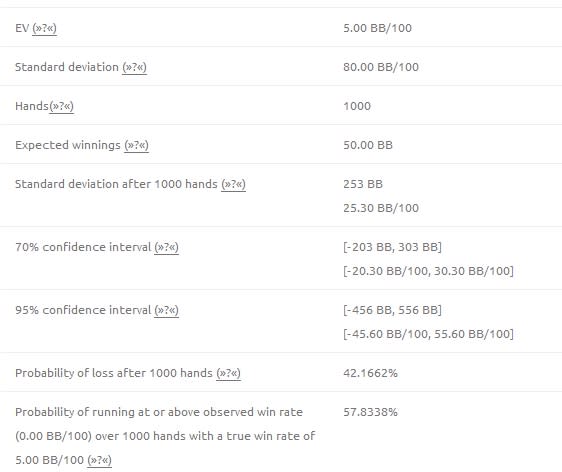Select the 80.00 BB/100 standard deviation value

point(381,67)
